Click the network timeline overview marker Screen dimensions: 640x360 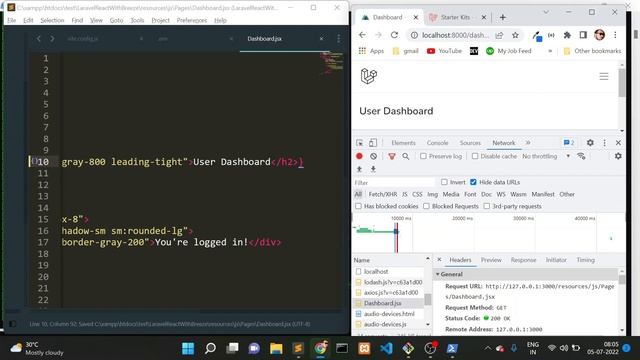[396, 232]
